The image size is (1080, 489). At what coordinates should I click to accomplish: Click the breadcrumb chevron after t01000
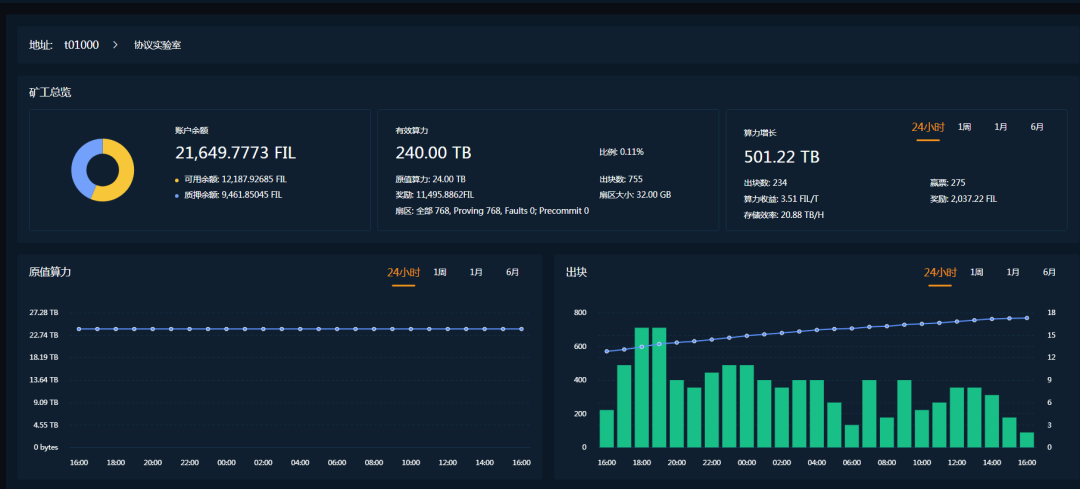(x=116, y=45)
